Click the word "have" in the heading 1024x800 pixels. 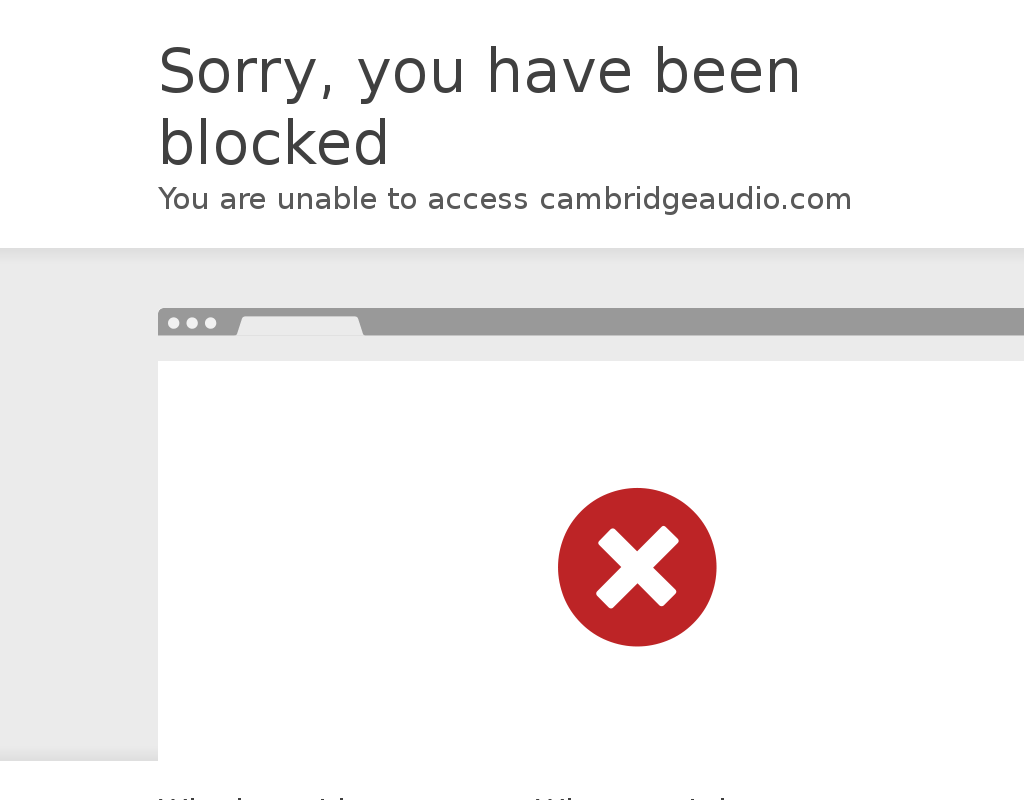560,72
